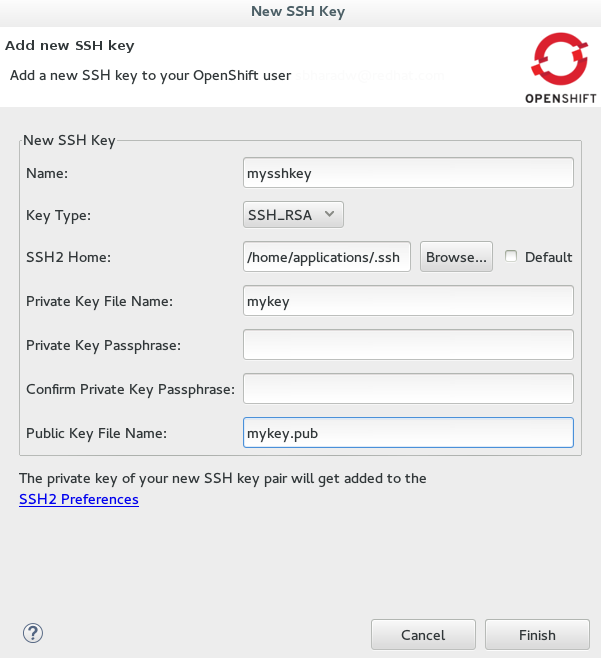The image size is (601, 658).
Task: Click the 'Key Type:' label
Action: tap(58, 215)
